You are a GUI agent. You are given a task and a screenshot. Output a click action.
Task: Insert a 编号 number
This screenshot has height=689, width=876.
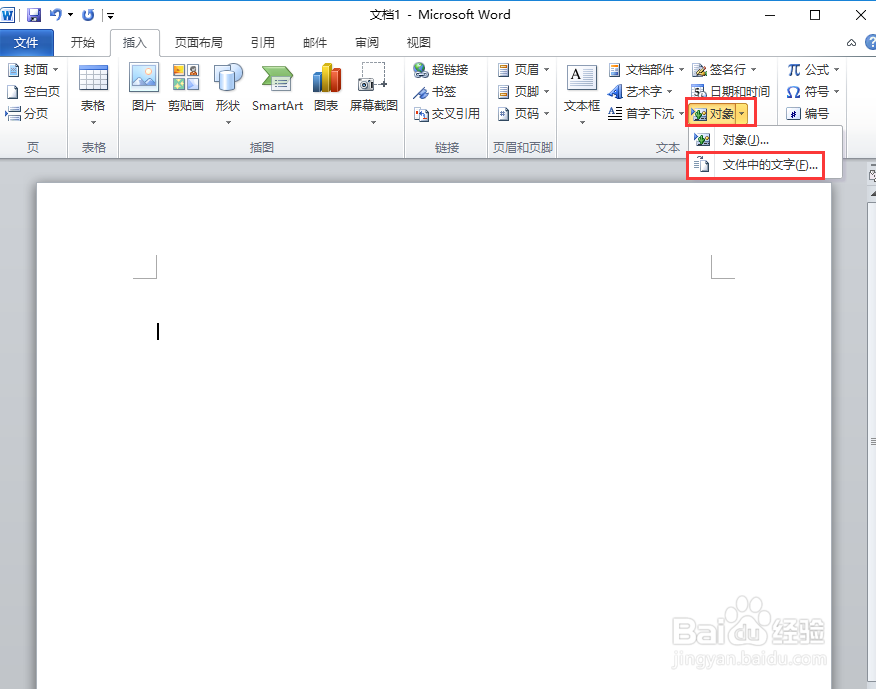[808, 114]
